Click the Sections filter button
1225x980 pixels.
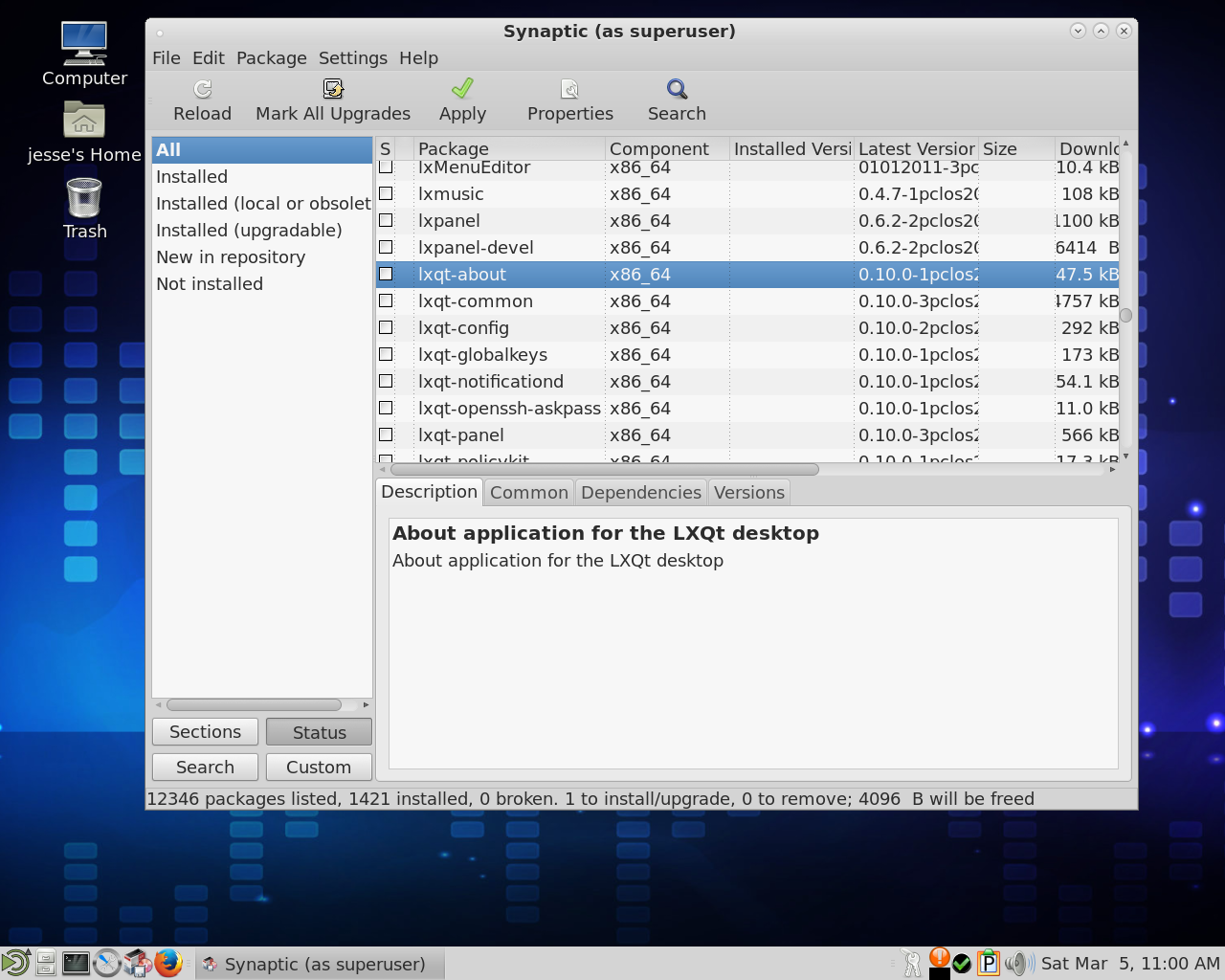coord(205,731)
